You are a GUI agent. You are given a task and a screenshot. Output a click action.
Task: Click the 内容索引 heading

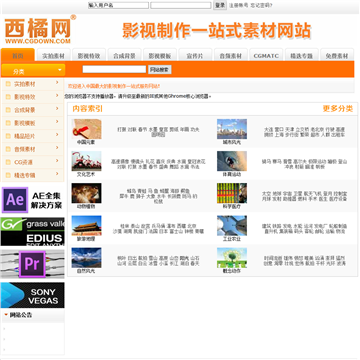[x=88, y=109]
